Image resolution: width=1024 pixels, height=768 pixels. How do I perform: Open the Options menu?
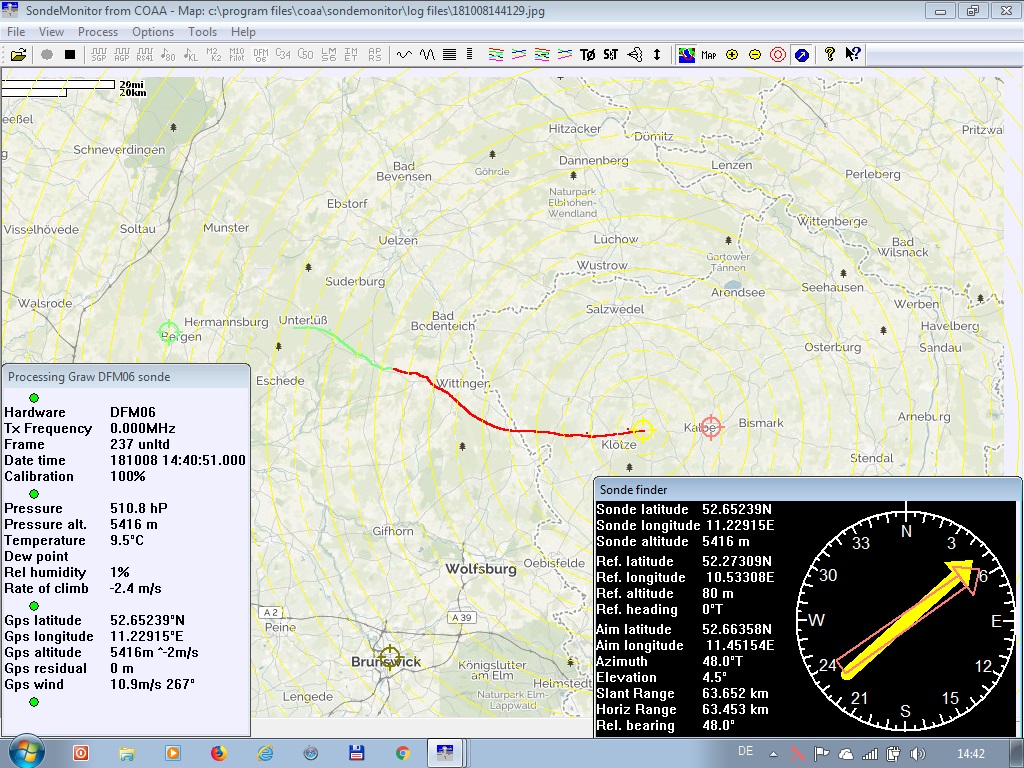(x=153, y=32)
